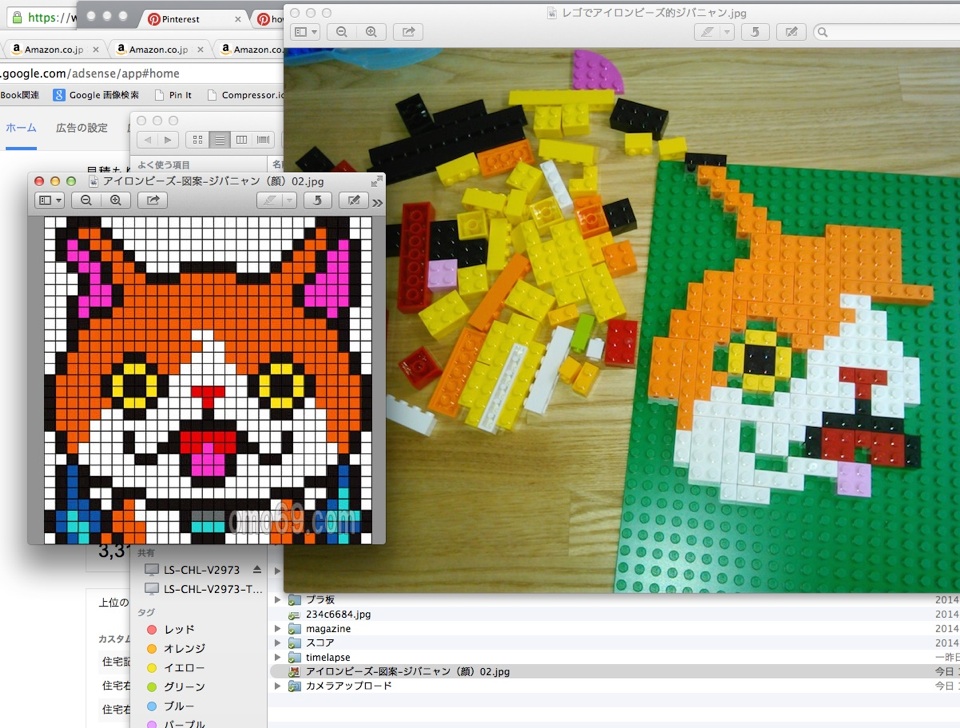Open sidebar view menu in ジバニャン（顔）02.jpg window
The width and height of the screenshot is (960, 728).
click(50, 200)
